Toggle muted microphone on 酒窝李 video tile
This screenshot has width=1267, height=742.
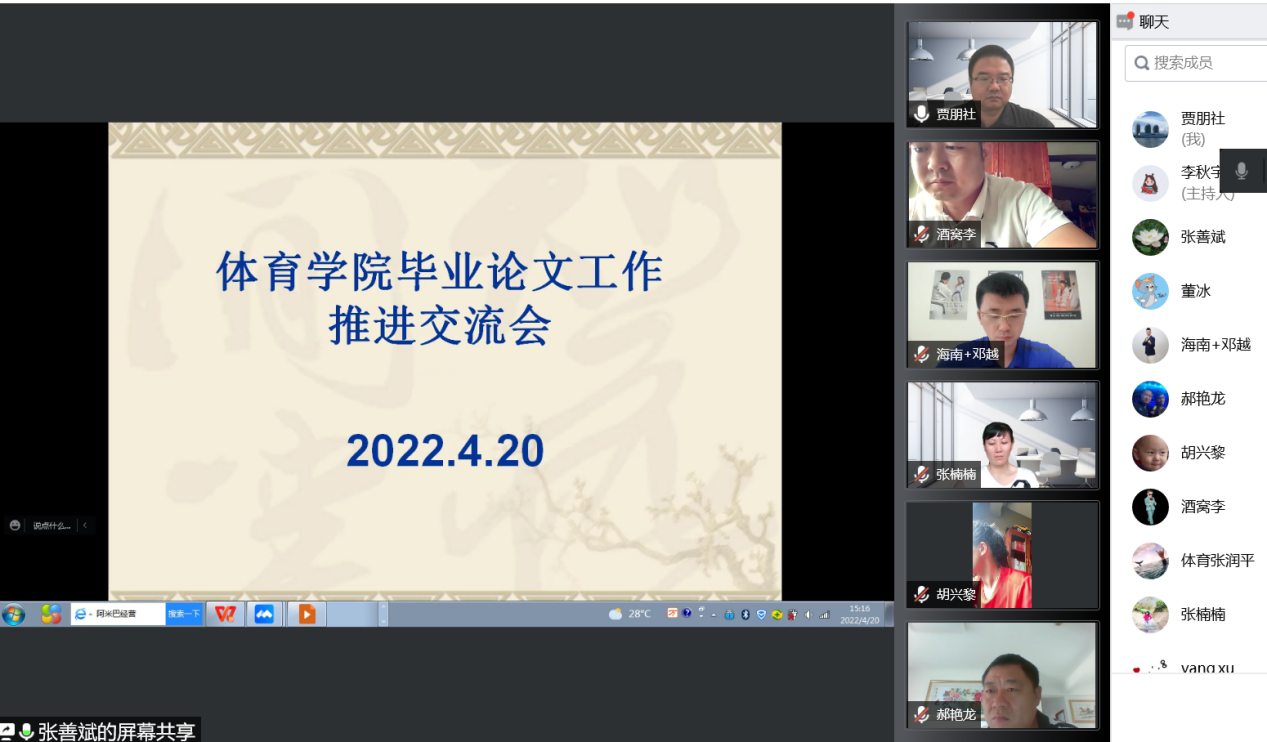[921, 234]
